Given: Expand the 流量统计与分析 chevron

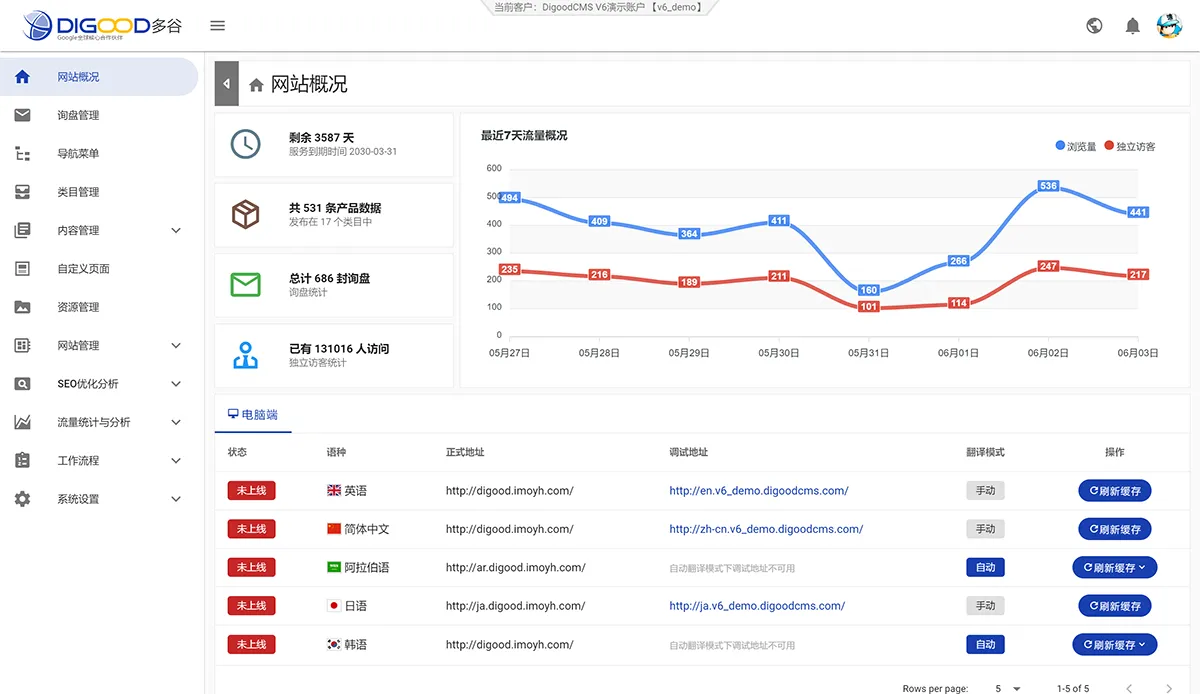Looking at the screenshot, I should coord(176,422).
